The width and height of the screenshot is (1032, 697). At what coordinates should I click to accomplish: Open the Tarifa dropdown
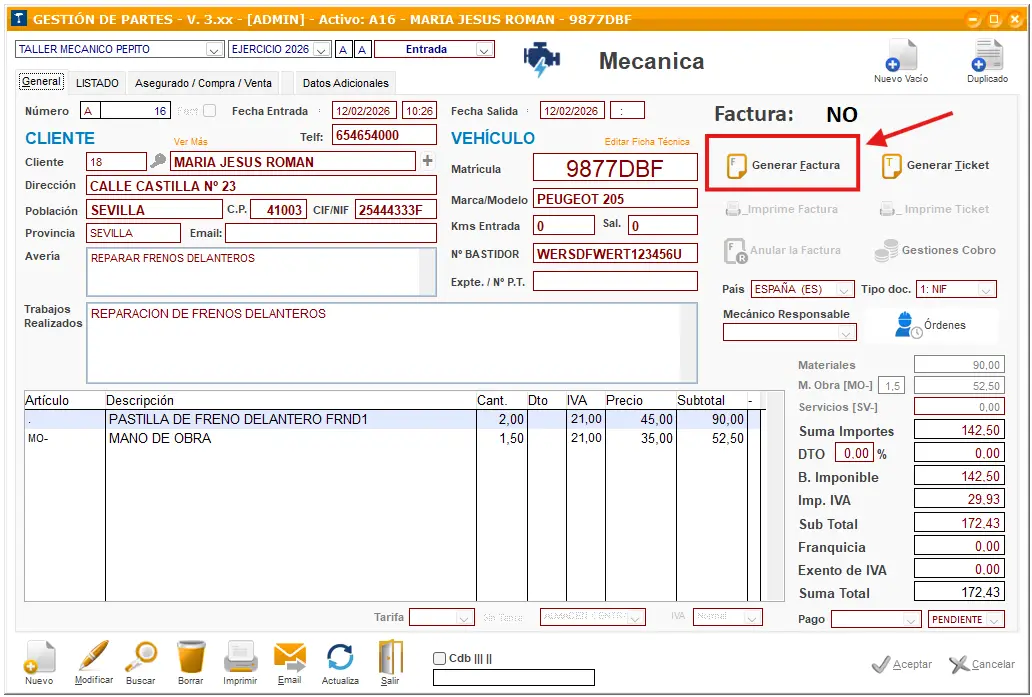pos(463,617)
